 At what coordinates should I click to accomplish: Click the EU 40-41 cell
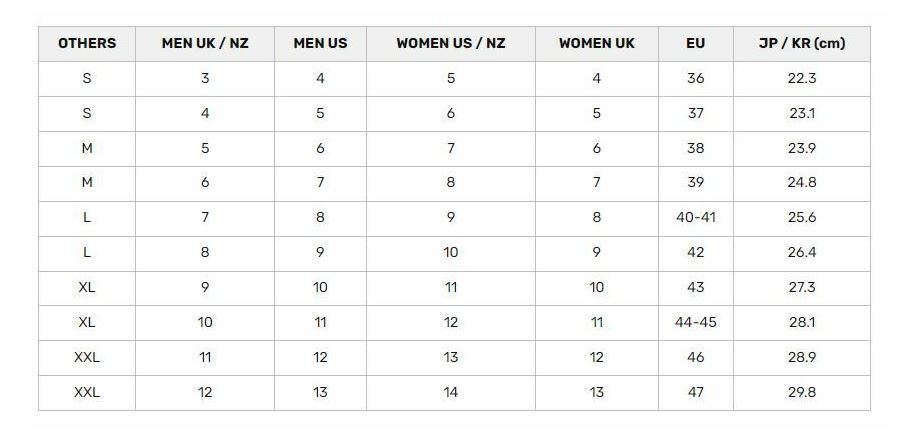[695, 218]
